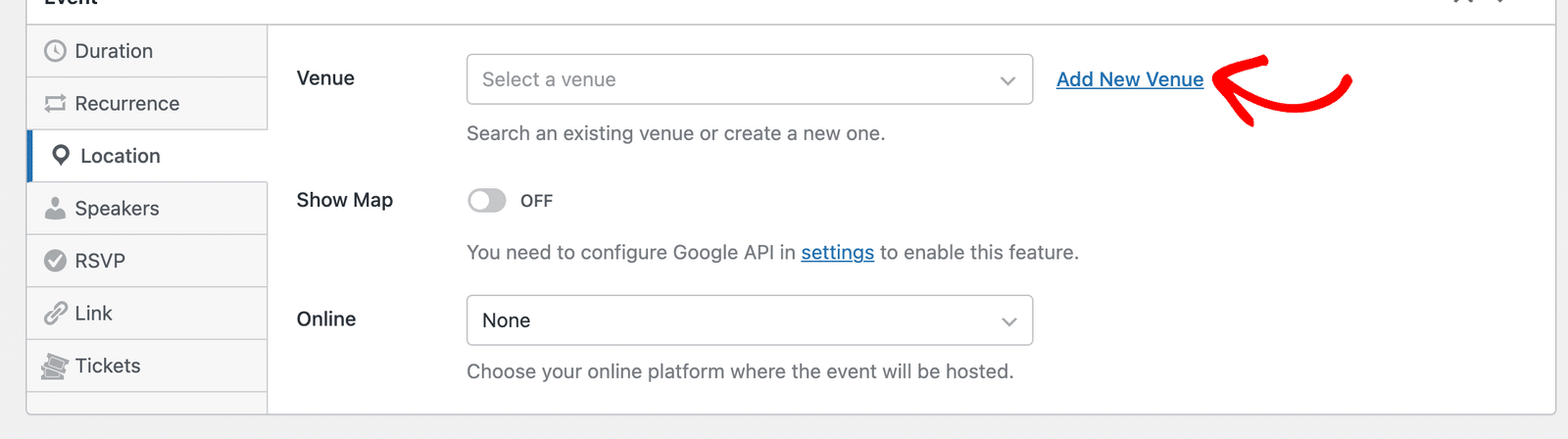
Task: Click the Show Map label
Action: [345, 200]
